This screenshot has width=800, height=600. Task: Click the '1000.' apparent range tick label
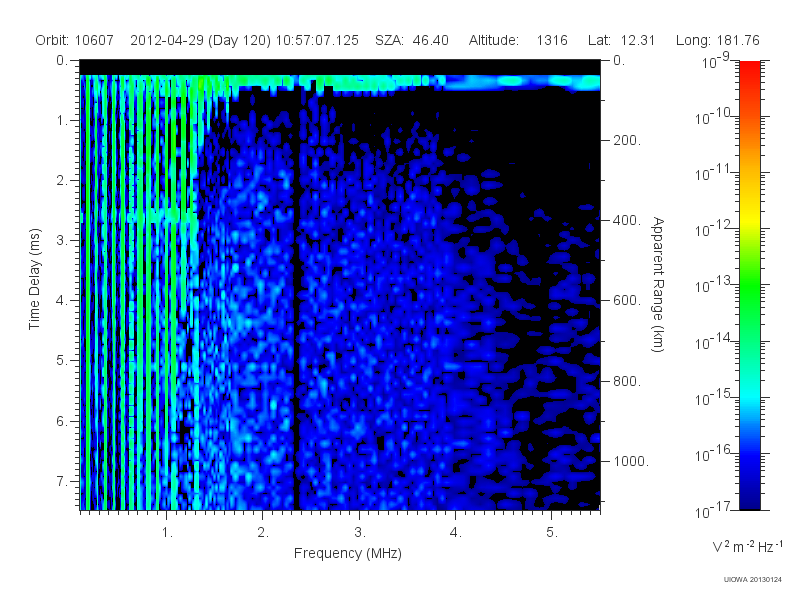[631, 461]
